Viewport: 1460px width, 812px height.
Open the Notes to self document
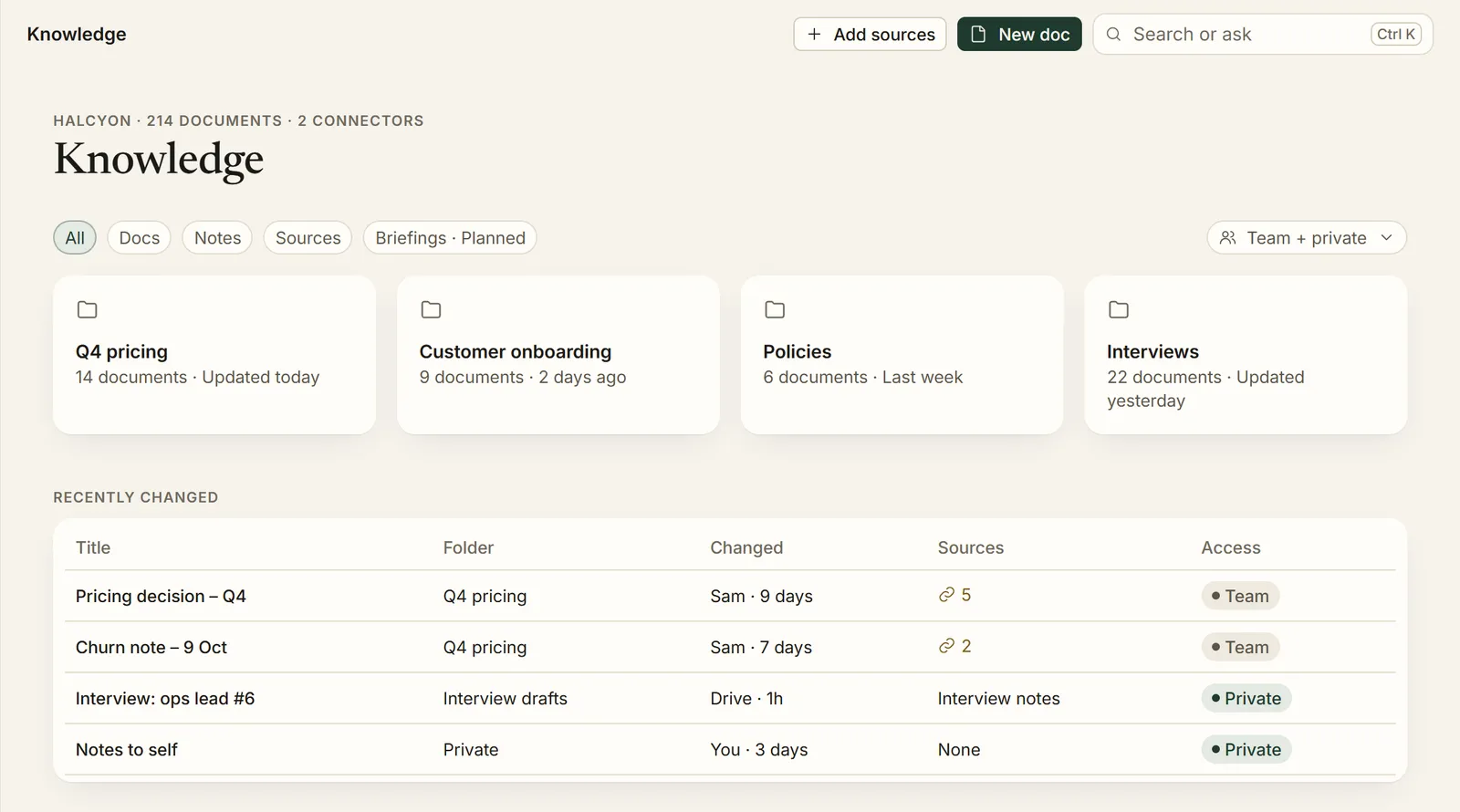pos(127,750)
